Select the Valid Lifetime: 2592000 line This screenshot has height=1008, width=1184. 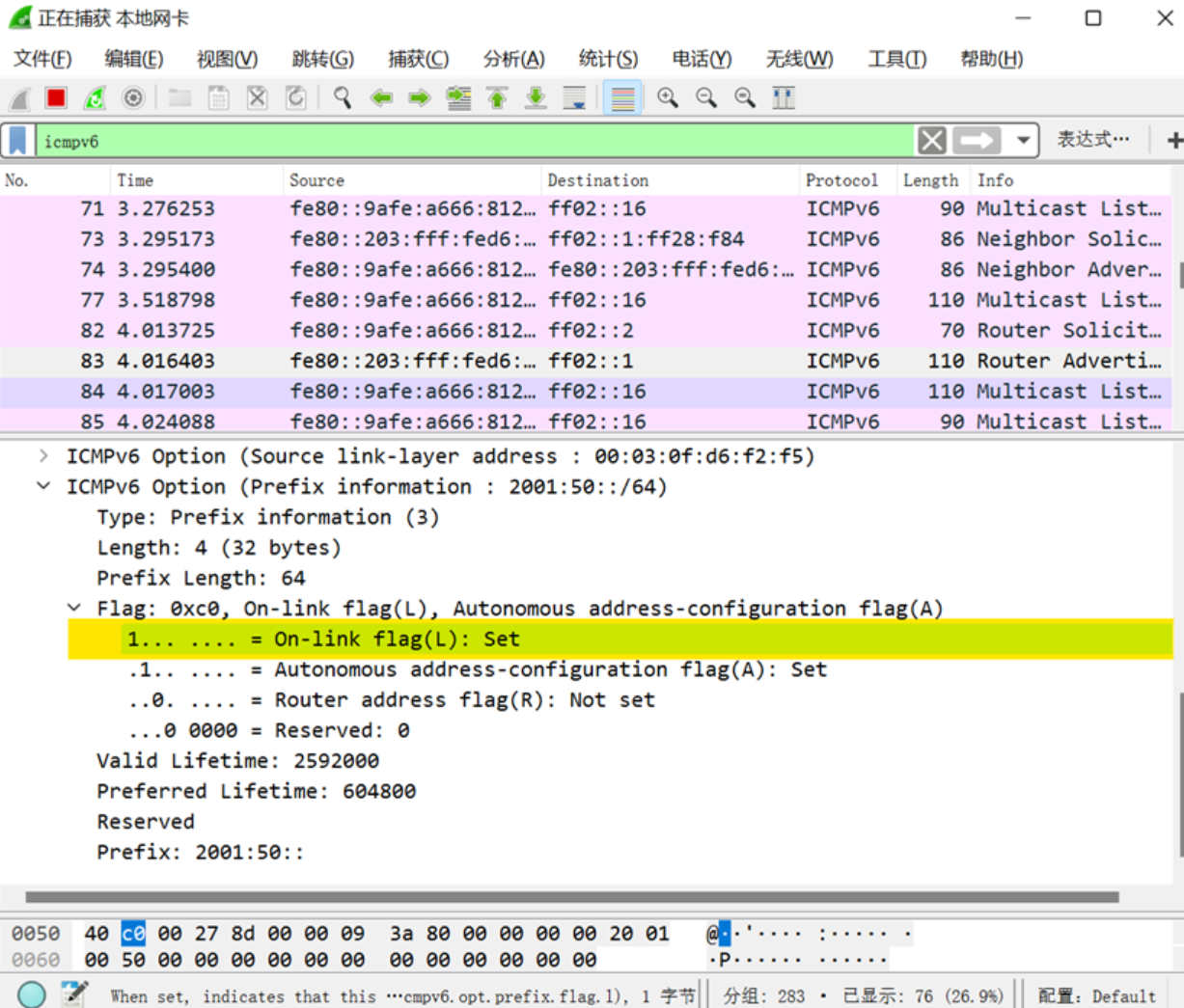237,761
